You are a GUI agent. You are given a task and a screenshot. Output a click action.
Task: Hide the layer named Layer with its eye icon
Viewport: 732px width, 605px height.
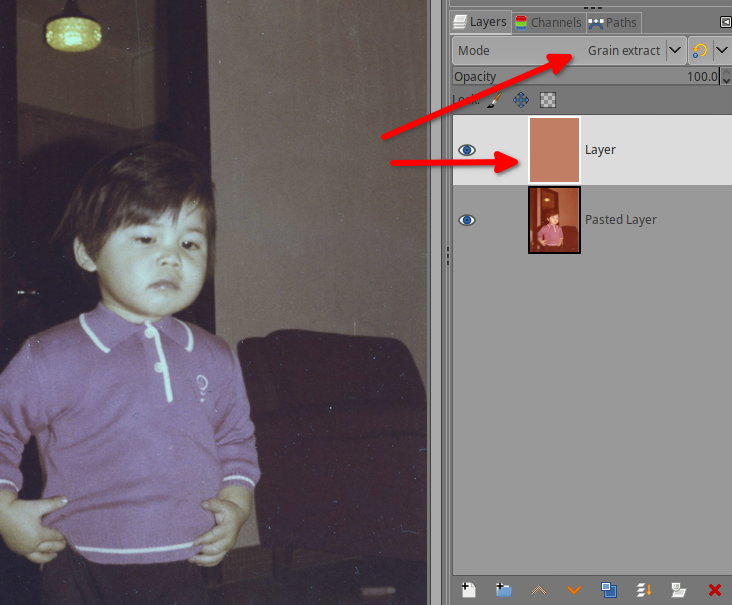467,150
